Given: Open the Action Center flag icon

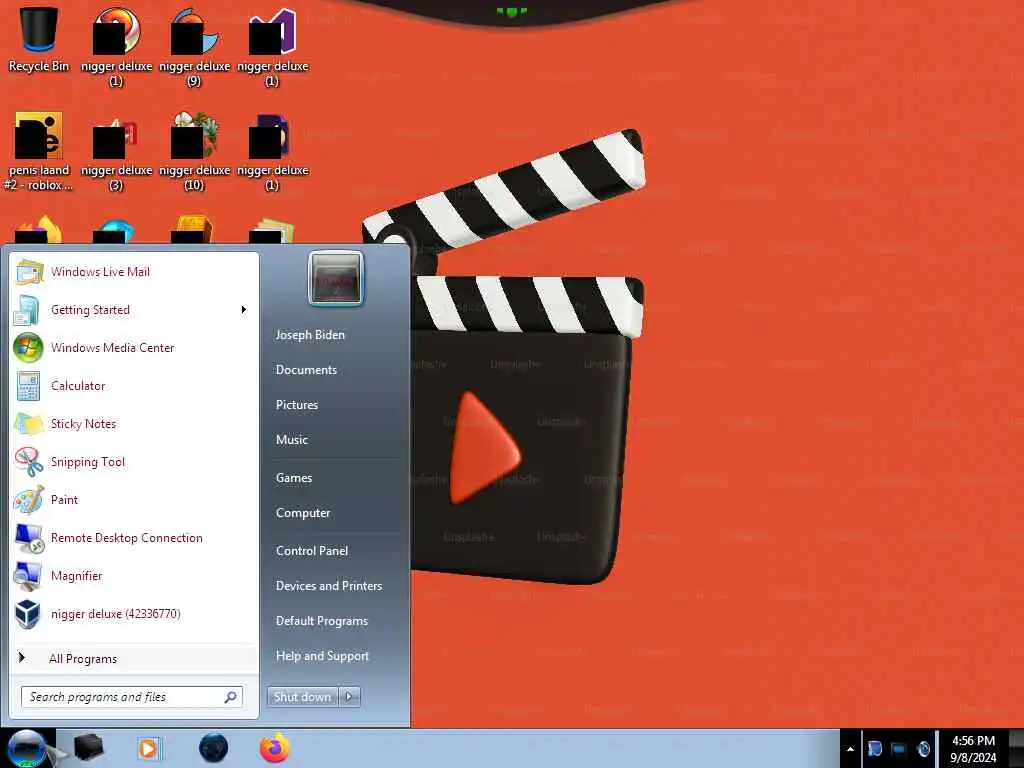Looking at the screenshot, I should coord(875,748).
